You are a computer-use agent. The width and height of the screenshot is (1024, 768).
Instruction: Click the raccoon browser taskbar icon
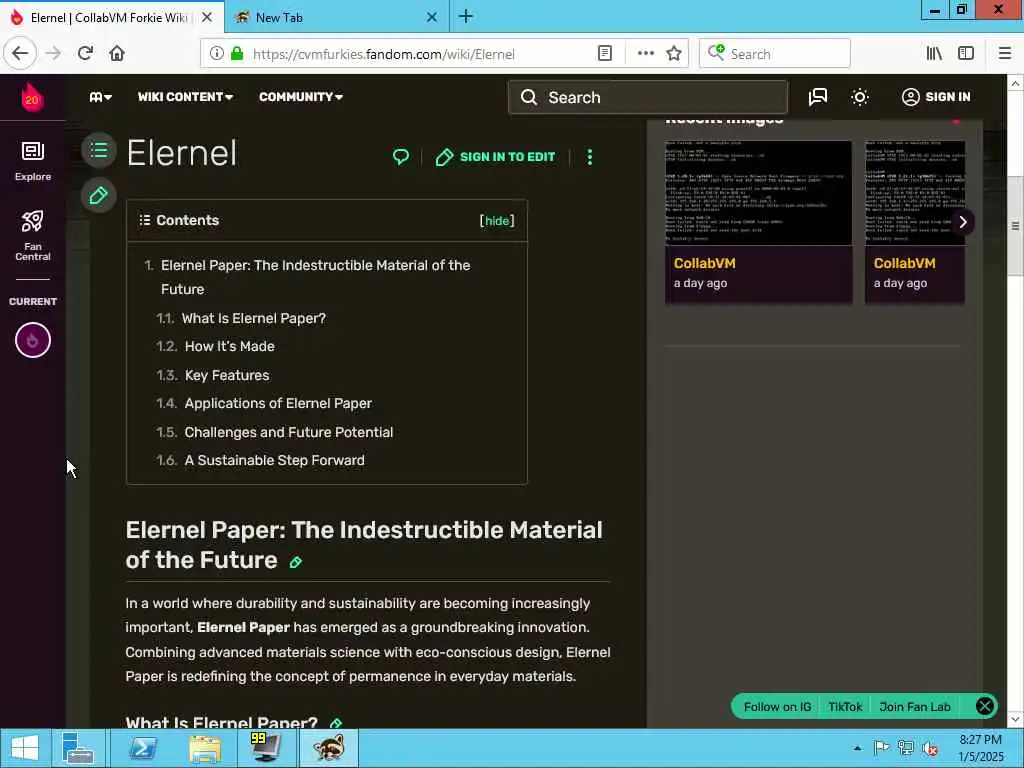328,748
